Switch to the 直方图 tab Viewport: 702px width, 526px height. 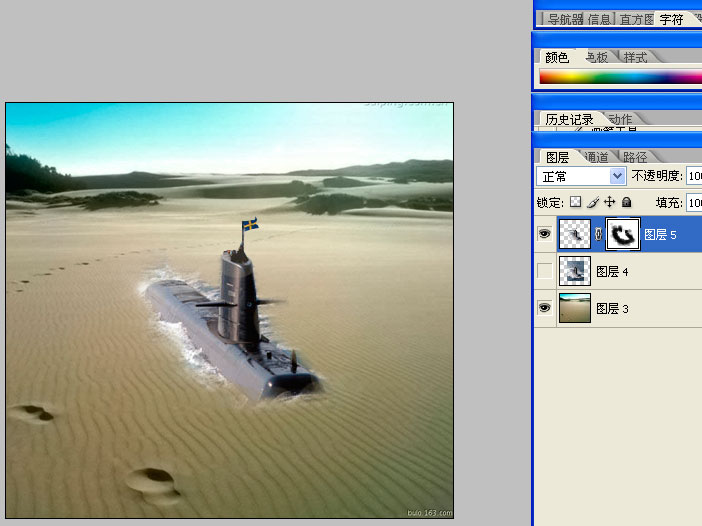point(637,19)
